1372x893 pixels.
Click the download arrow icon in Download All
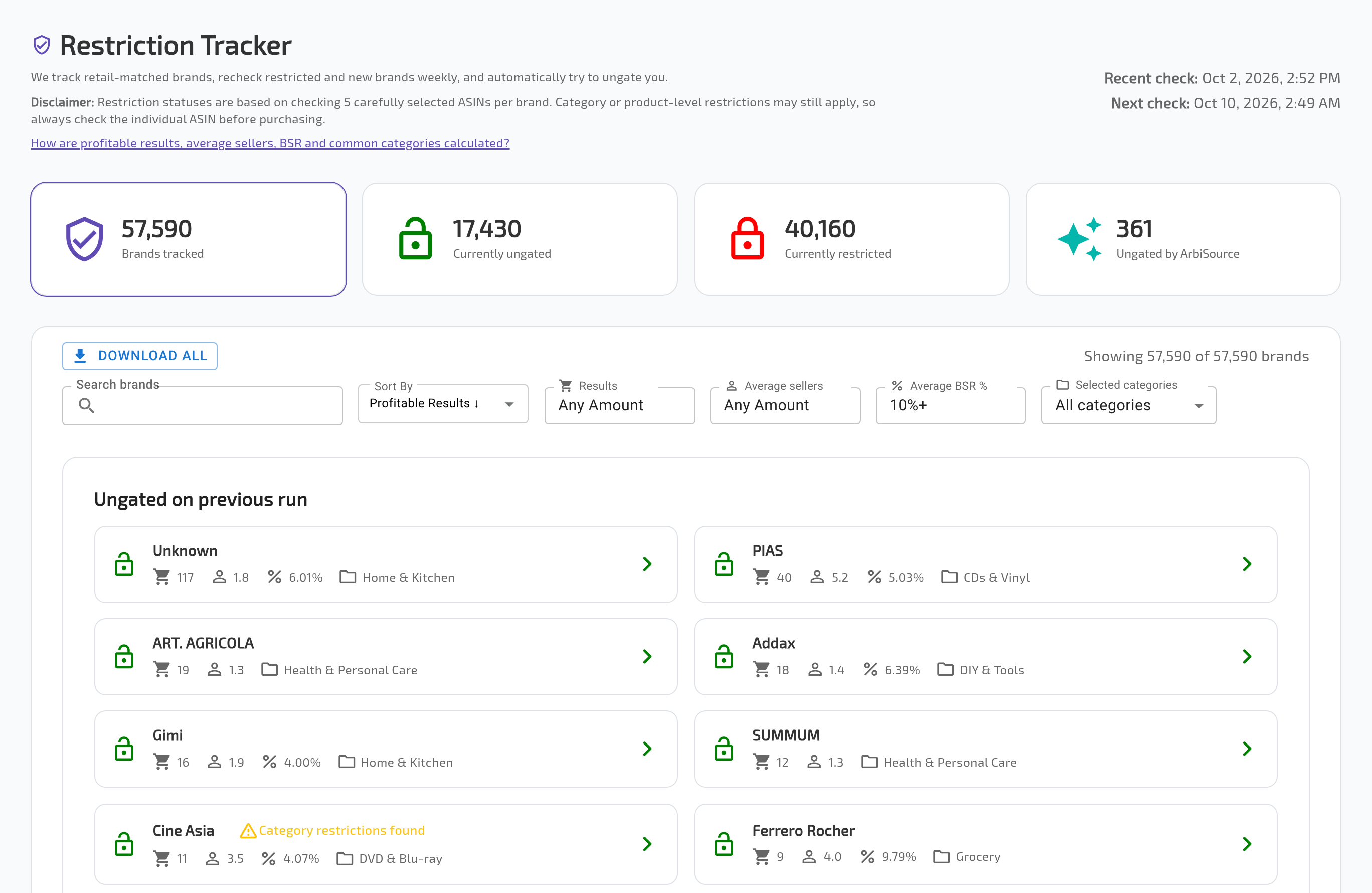click(x=80, y=355)
